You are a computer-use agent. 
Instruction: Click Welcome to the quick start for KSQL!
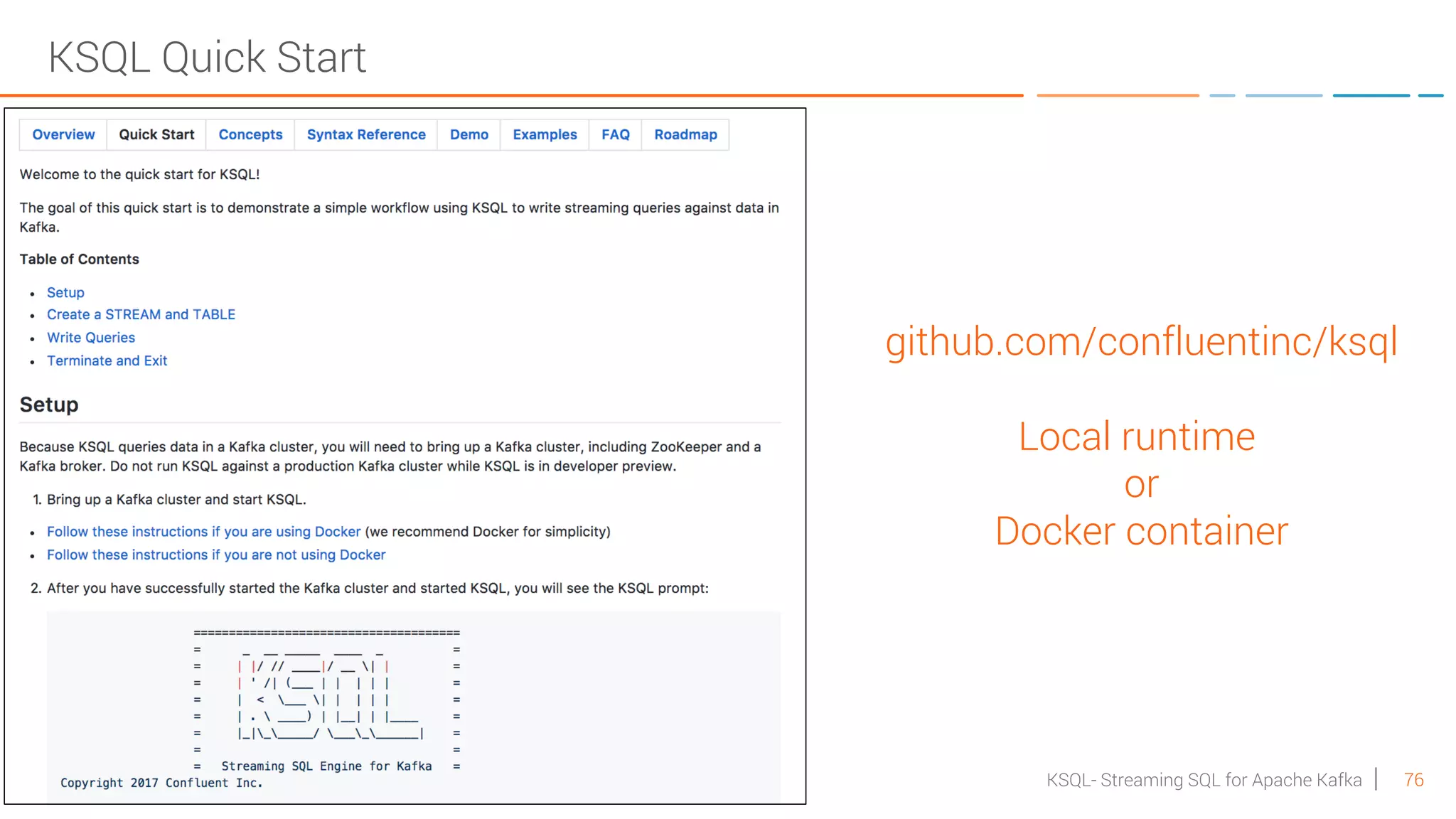[140, 175]
